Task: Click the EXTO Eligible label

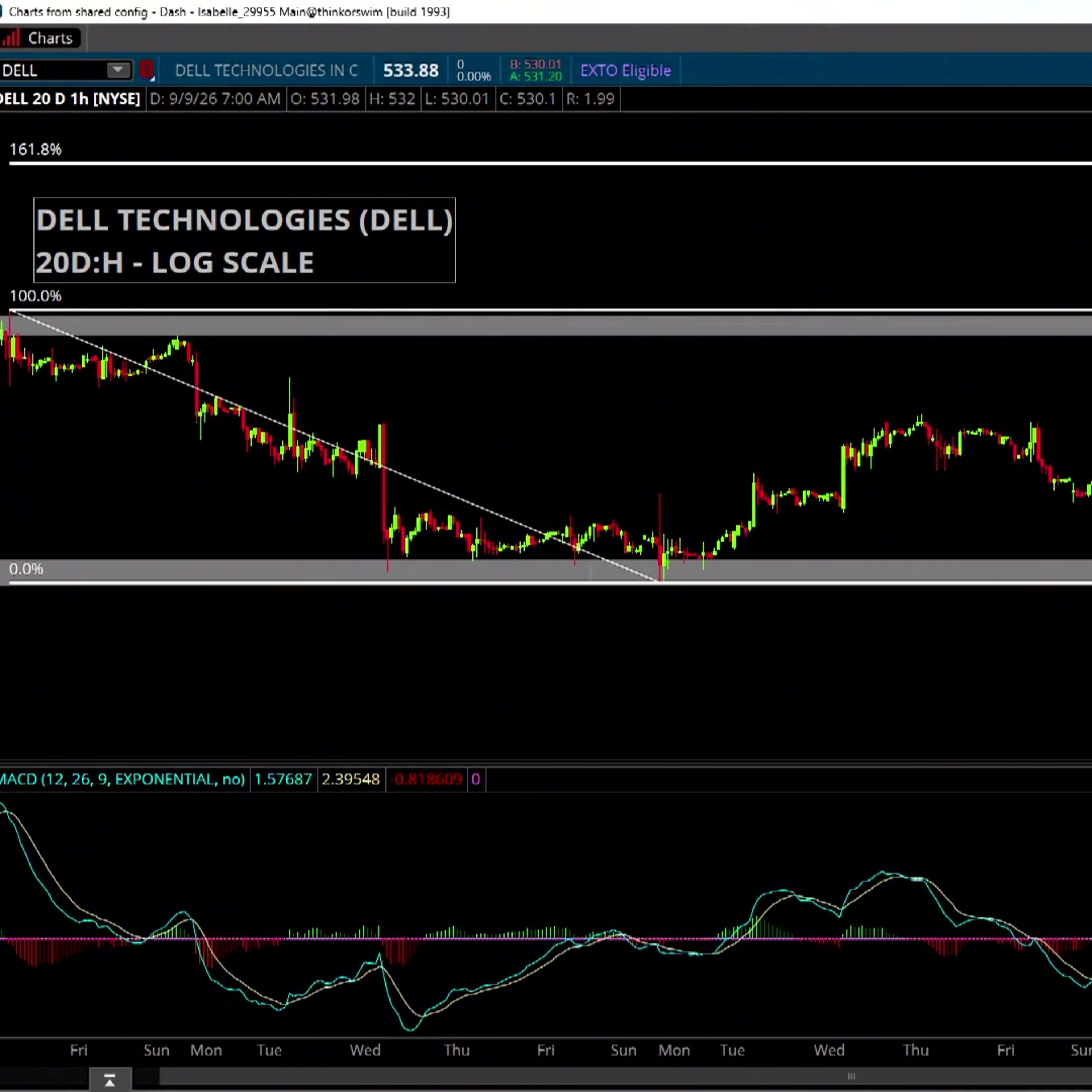Action: pyautogui.click(x=626, y=71)
